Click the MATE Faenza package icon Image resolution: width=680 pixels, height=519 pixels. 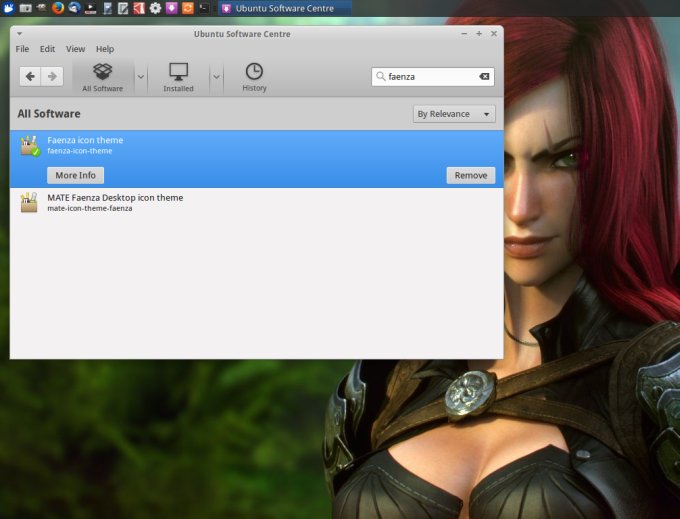coord(29,202)
